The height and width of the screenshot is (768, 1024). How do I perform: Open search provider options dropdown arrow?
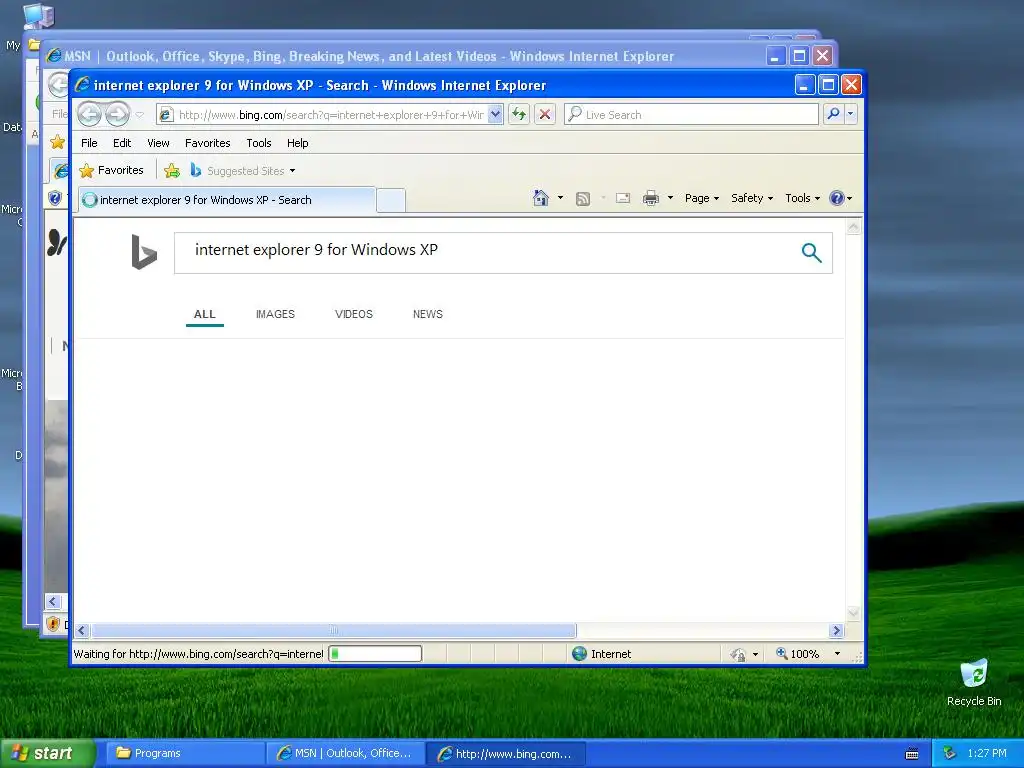coord(850,114)
